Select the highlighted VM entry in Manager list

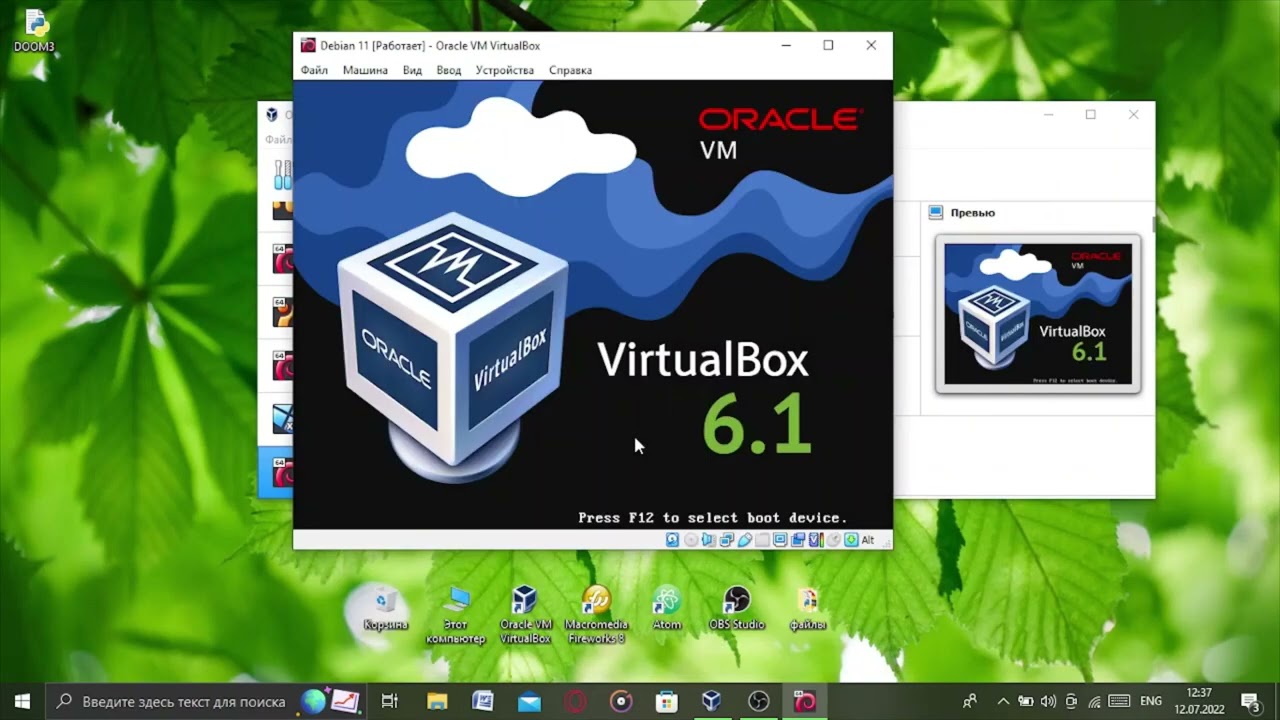tap(276, 472)
